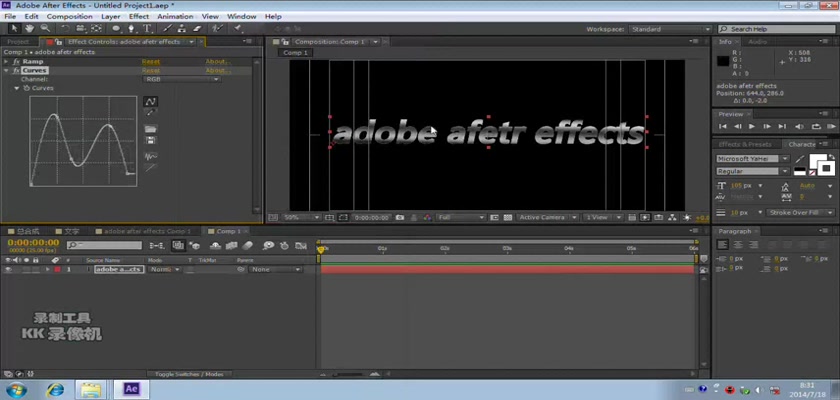840x400 pixels.
Task: Select the Brush tool
Action: click(167, 28)
